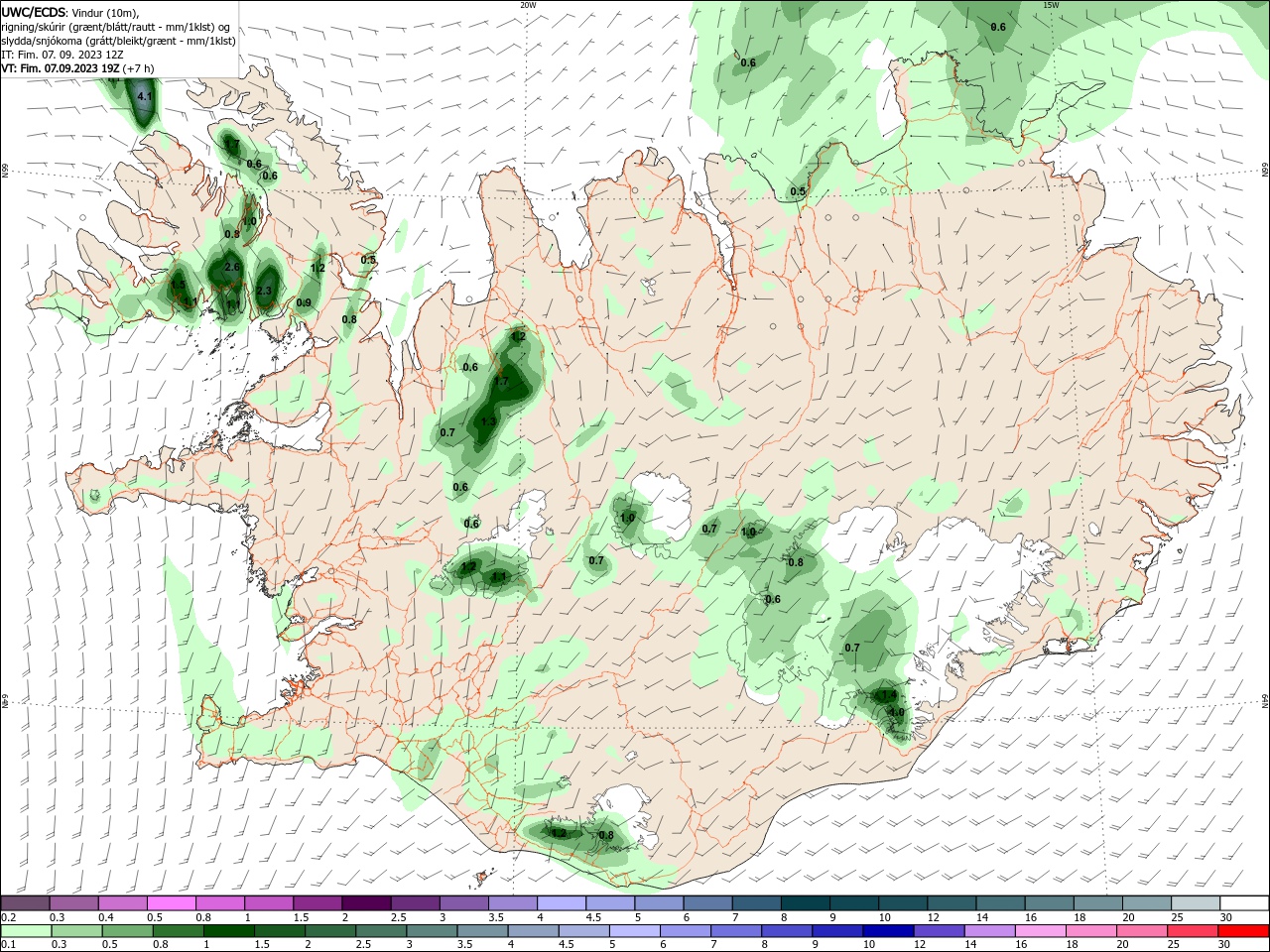Select dark green bottom-row swatch between 1 and 1.5
The height and width of the screenshot is (952, 1270).
[x=228, y=931]
